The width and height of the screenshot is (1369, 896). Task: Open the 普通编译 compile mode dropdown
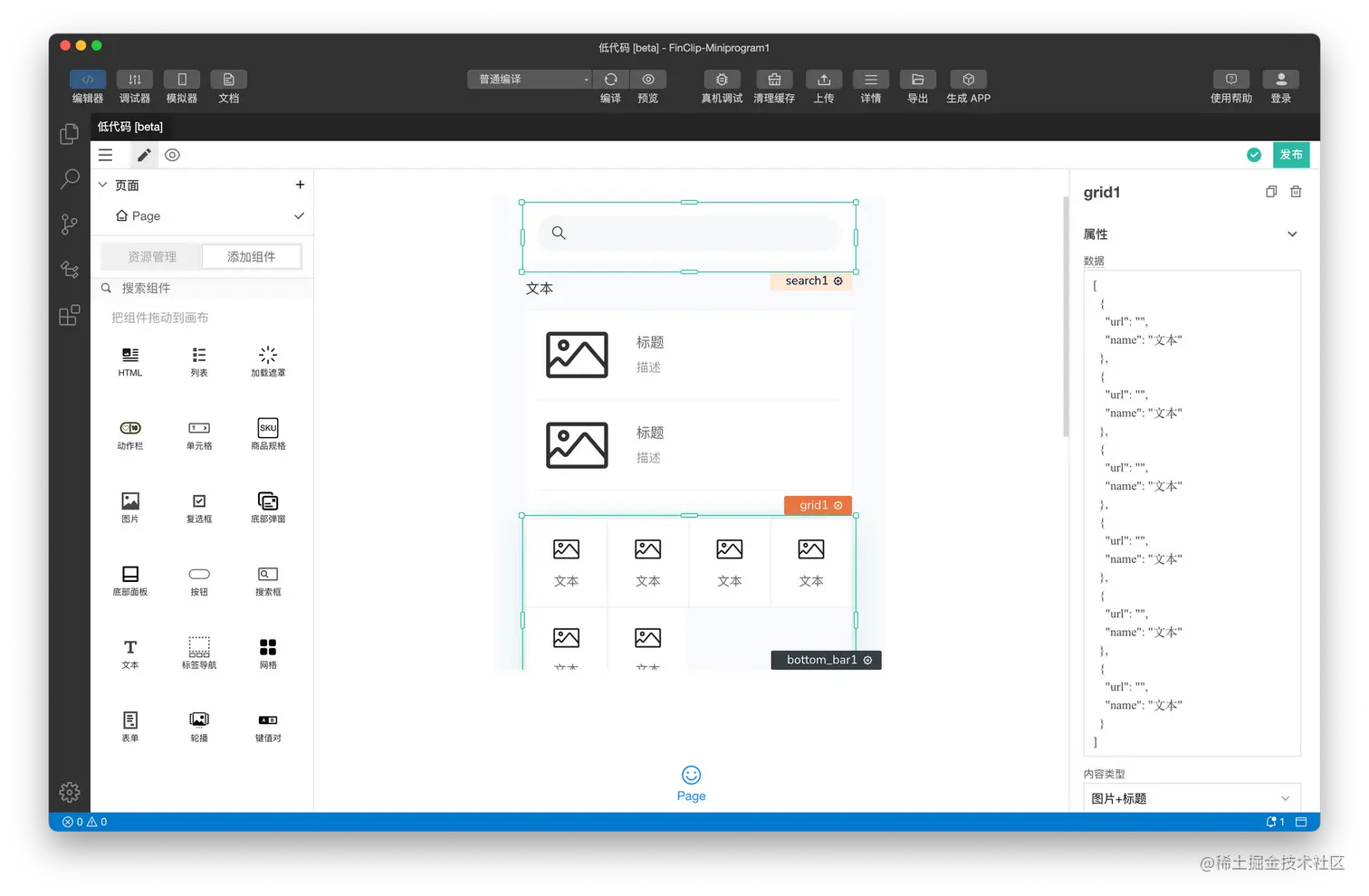[530, 80]
